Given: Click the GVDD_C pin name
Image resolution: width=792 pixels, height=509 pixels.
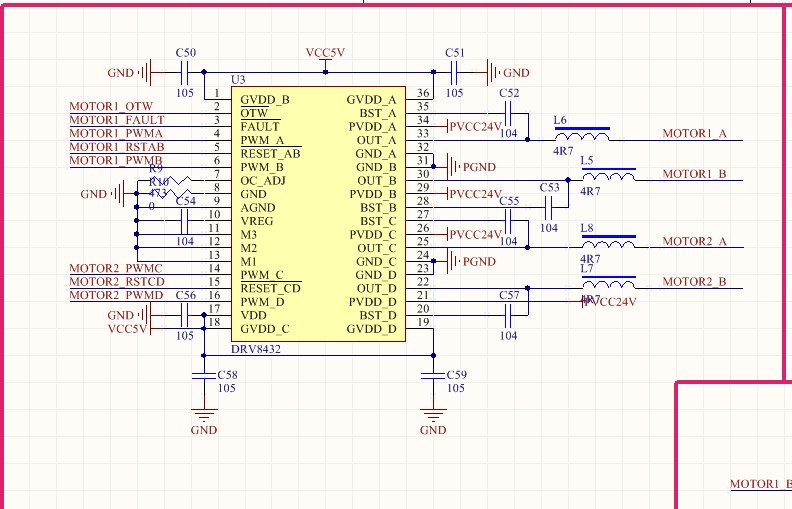Looking at the screenshot, I should point(265,329).
